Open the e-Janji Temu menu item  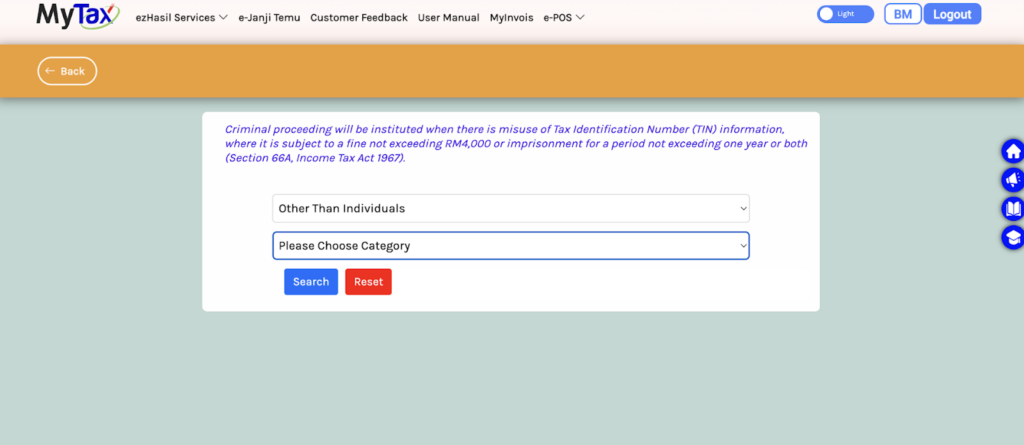(270, 17)
